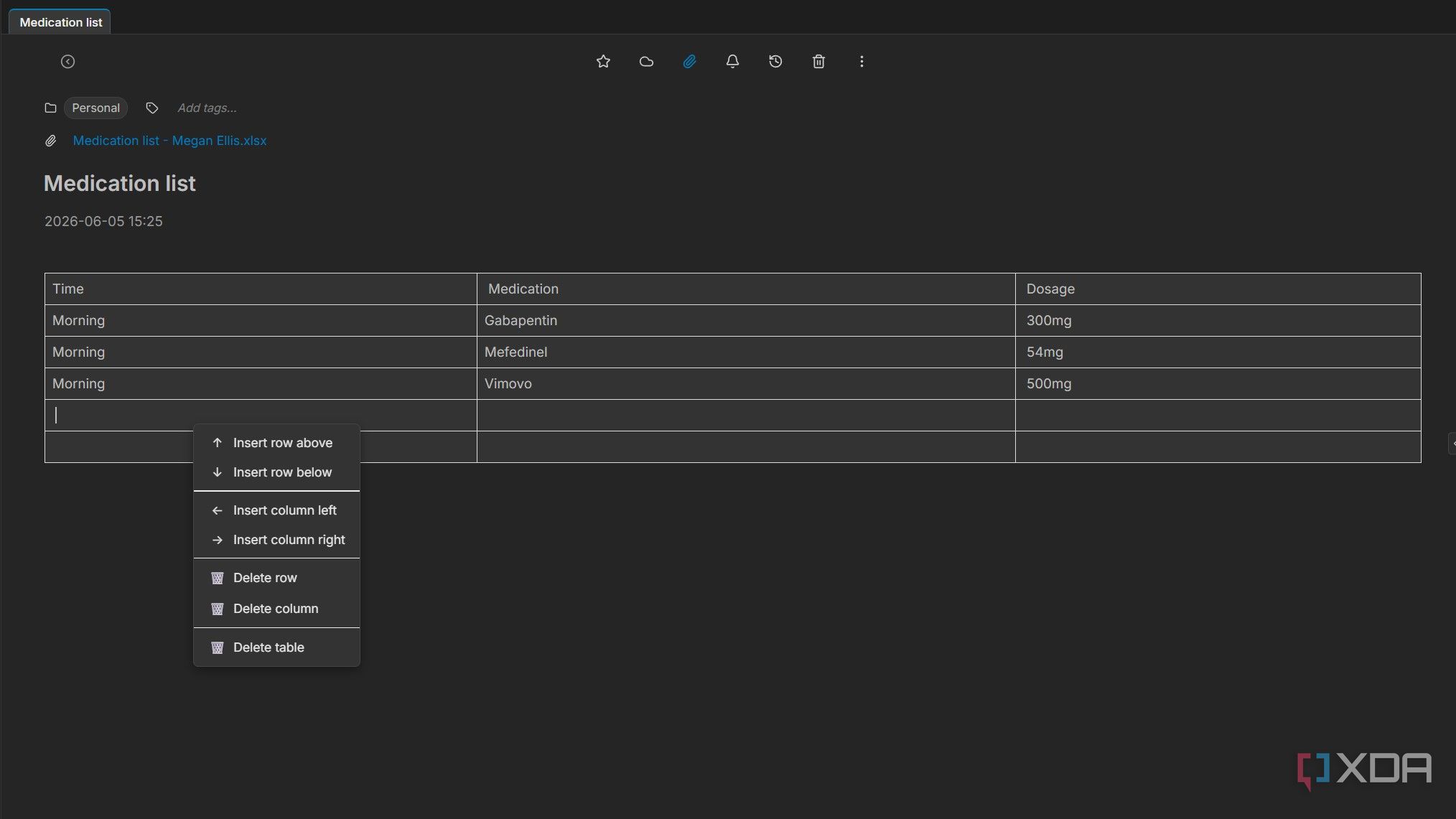This screenshot has height=819, width=1456.
Task: Open note history clock icon
Action: click(775, 62)
